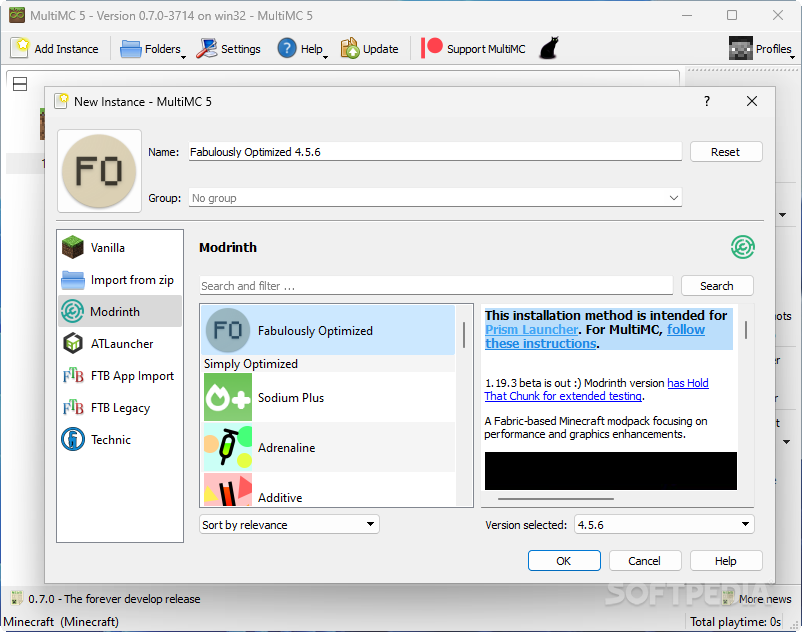
Task: Click the Total playtime status text
Action: [x=735, y=622]
